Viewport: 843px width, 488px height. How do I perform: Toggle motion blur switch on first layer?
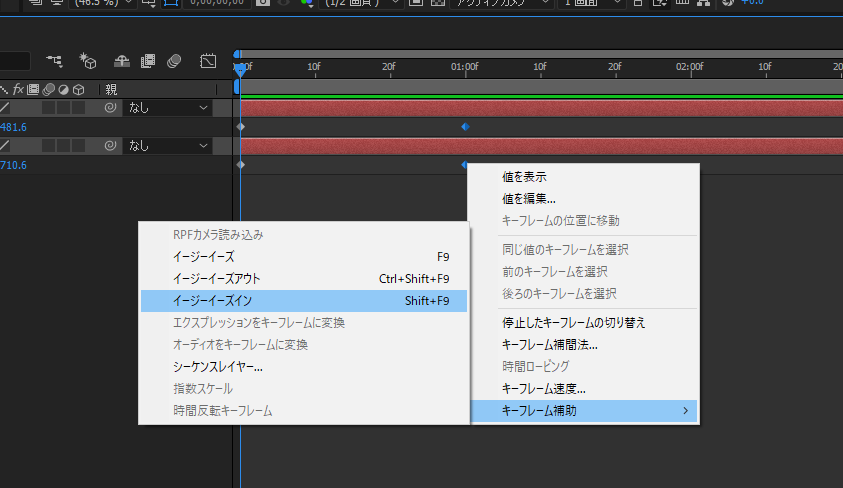(x=48, y=107)
